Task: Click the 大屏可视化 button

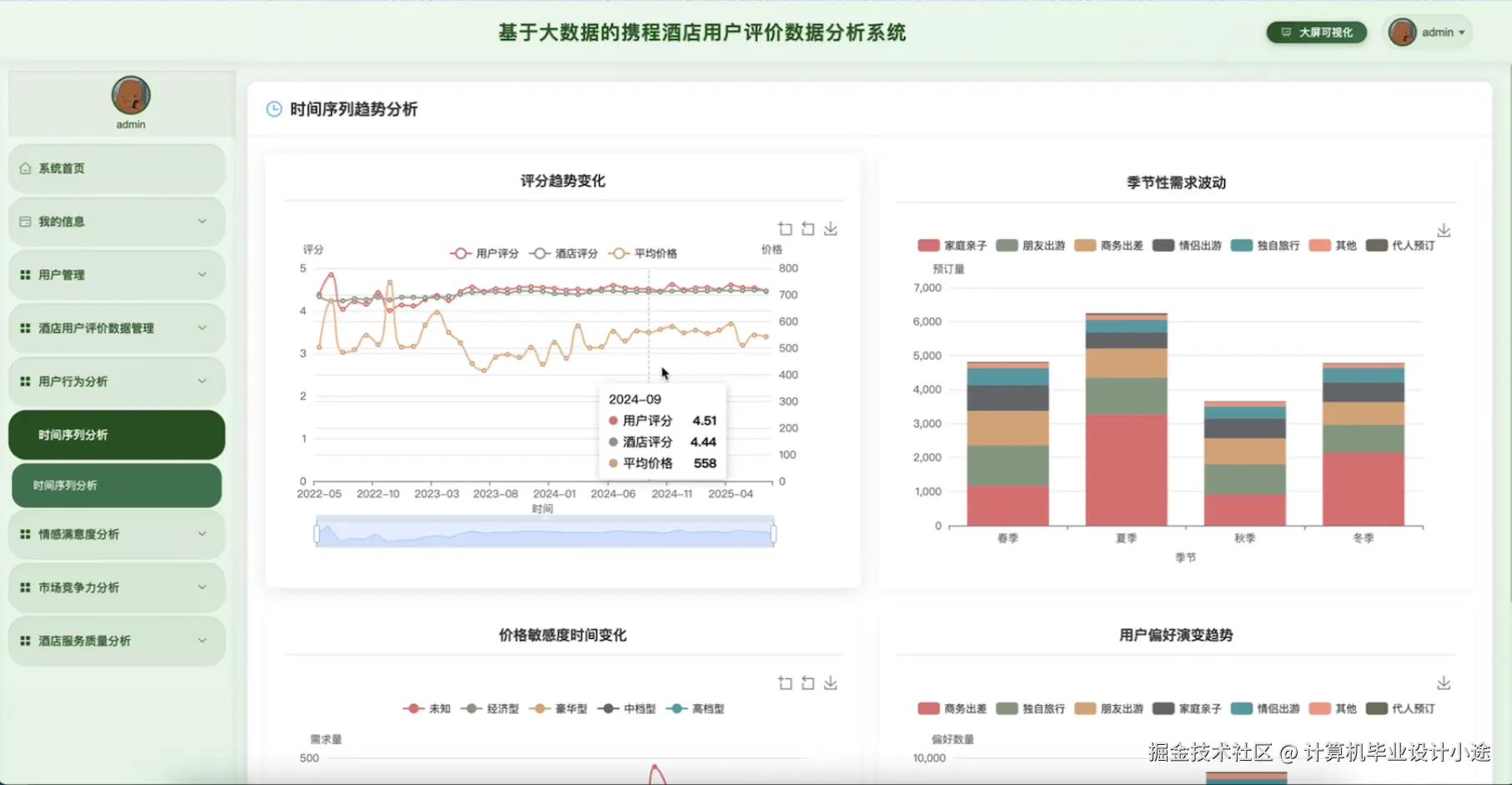Action: (x=1316, y=32)
